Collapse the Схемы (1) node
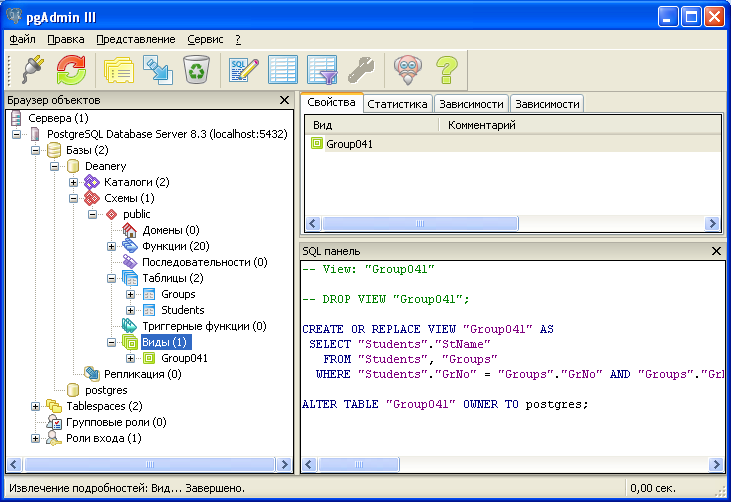 click(73, 198)
